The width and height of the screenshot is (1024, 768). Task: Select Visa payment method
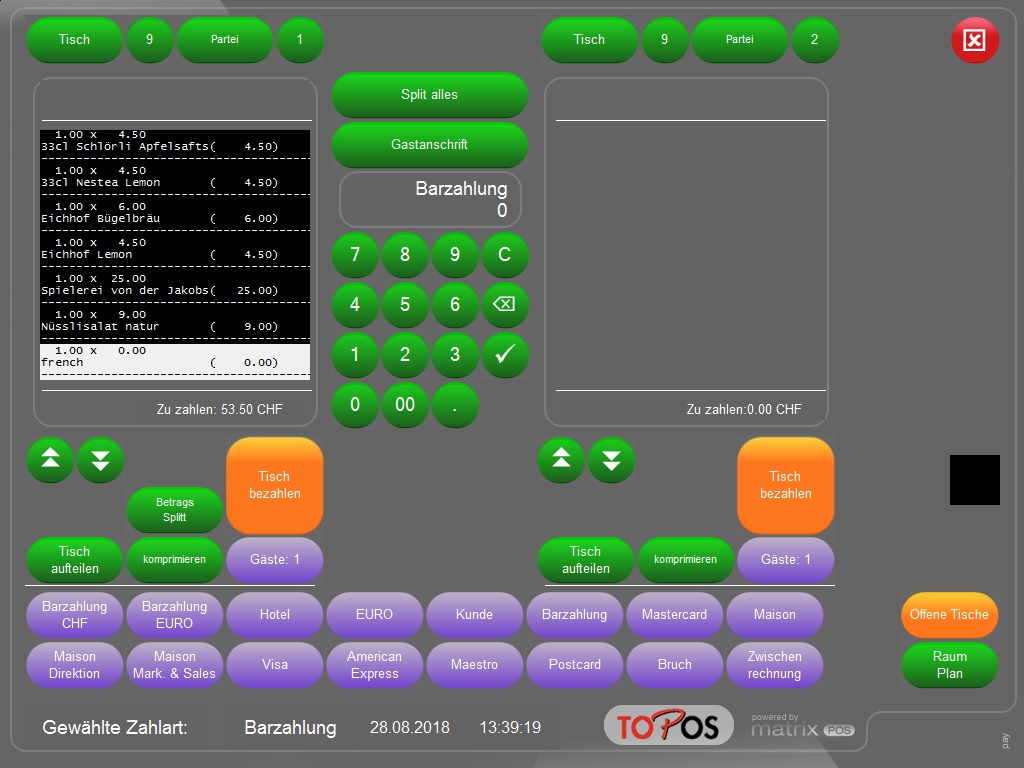[275, 665]
